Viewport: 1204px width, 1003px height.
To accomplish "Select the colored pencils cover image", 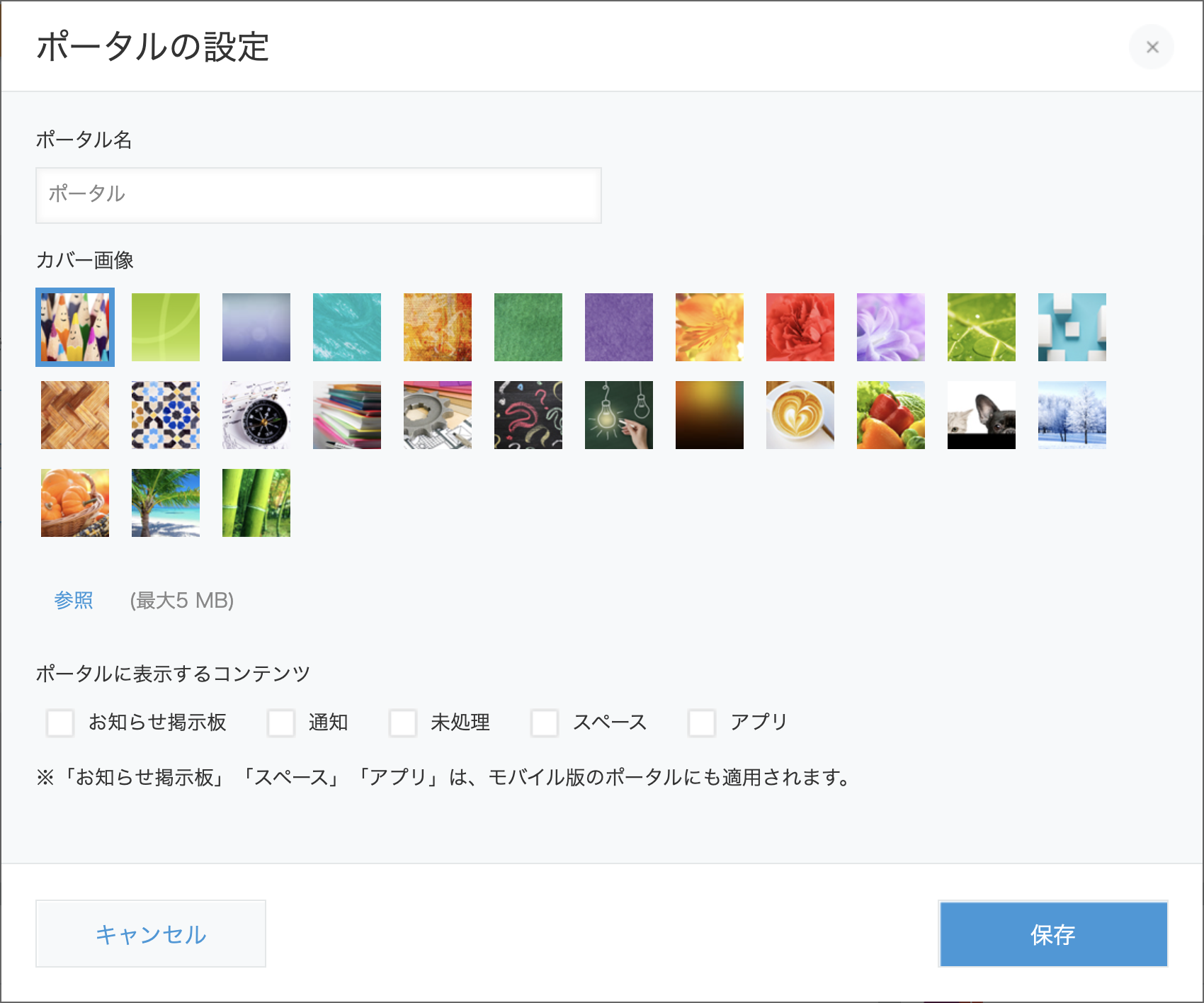I will pyautogui.click(x=75, y=327).
